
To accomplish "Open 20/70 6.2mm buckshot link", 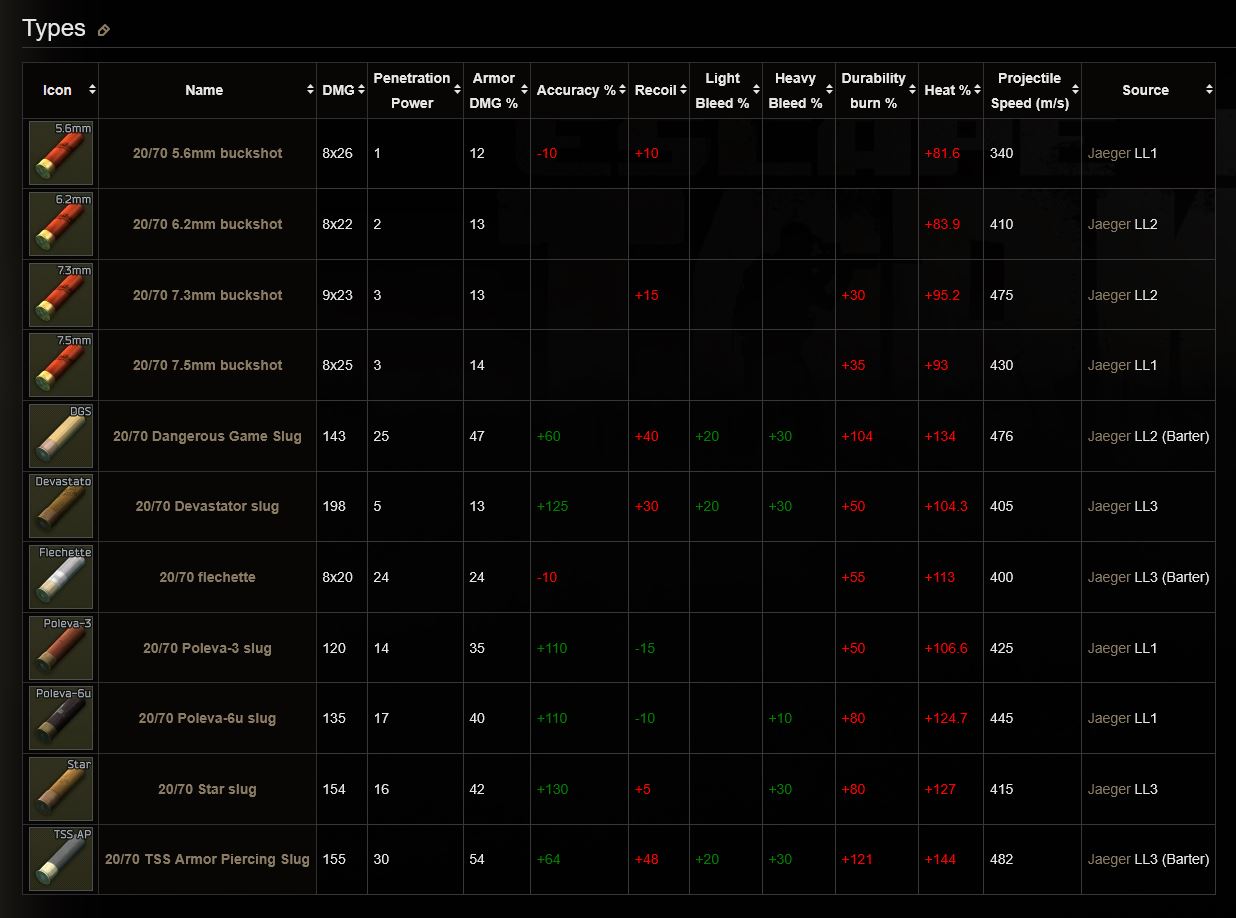I will click(x=208, y=224).
